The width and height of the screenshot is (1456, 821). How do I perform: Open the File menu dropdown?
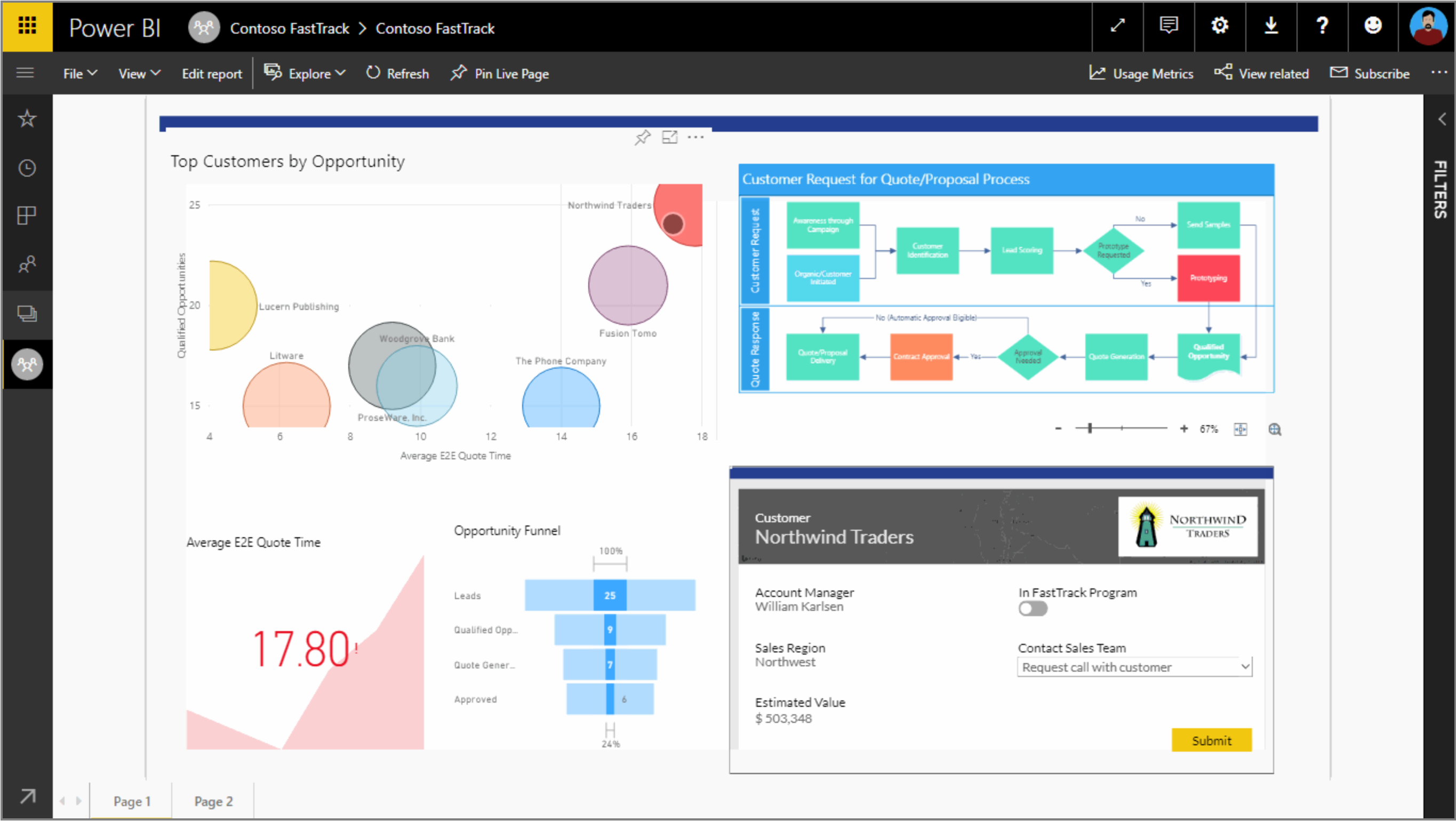[80, 74]
